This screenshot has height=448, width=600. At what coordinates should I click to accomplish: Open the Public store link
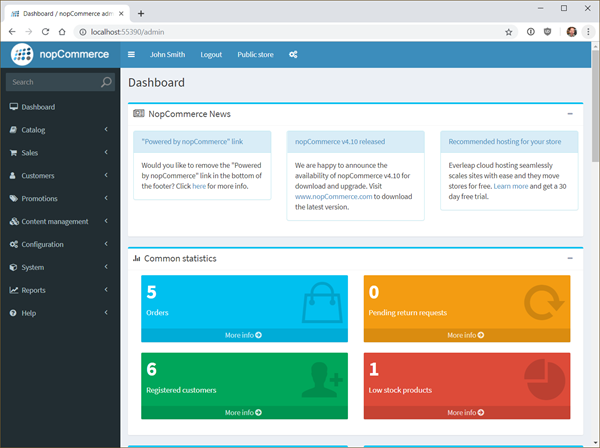point(255,54)
